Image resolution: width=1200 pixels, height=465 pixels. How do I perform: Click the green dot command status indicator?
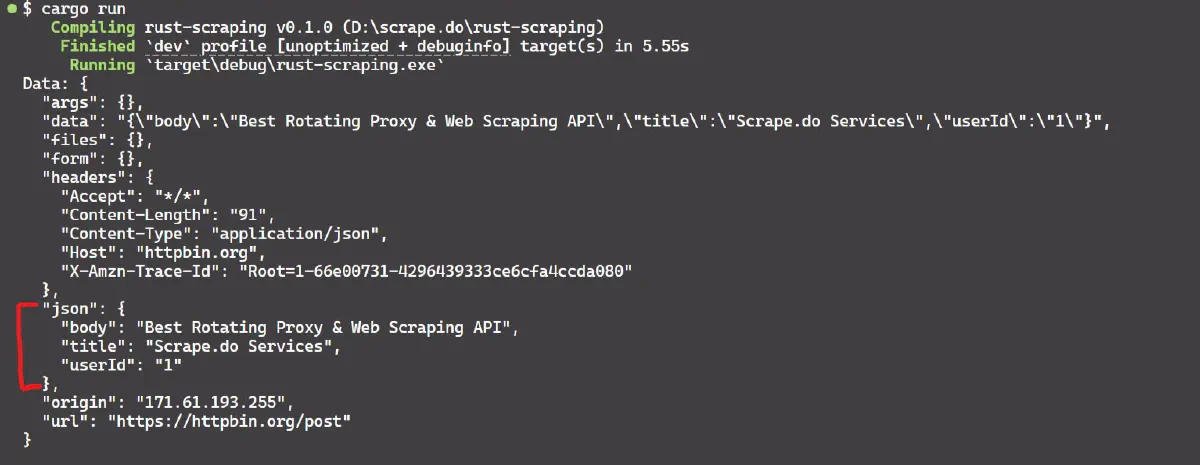(8, 8)
